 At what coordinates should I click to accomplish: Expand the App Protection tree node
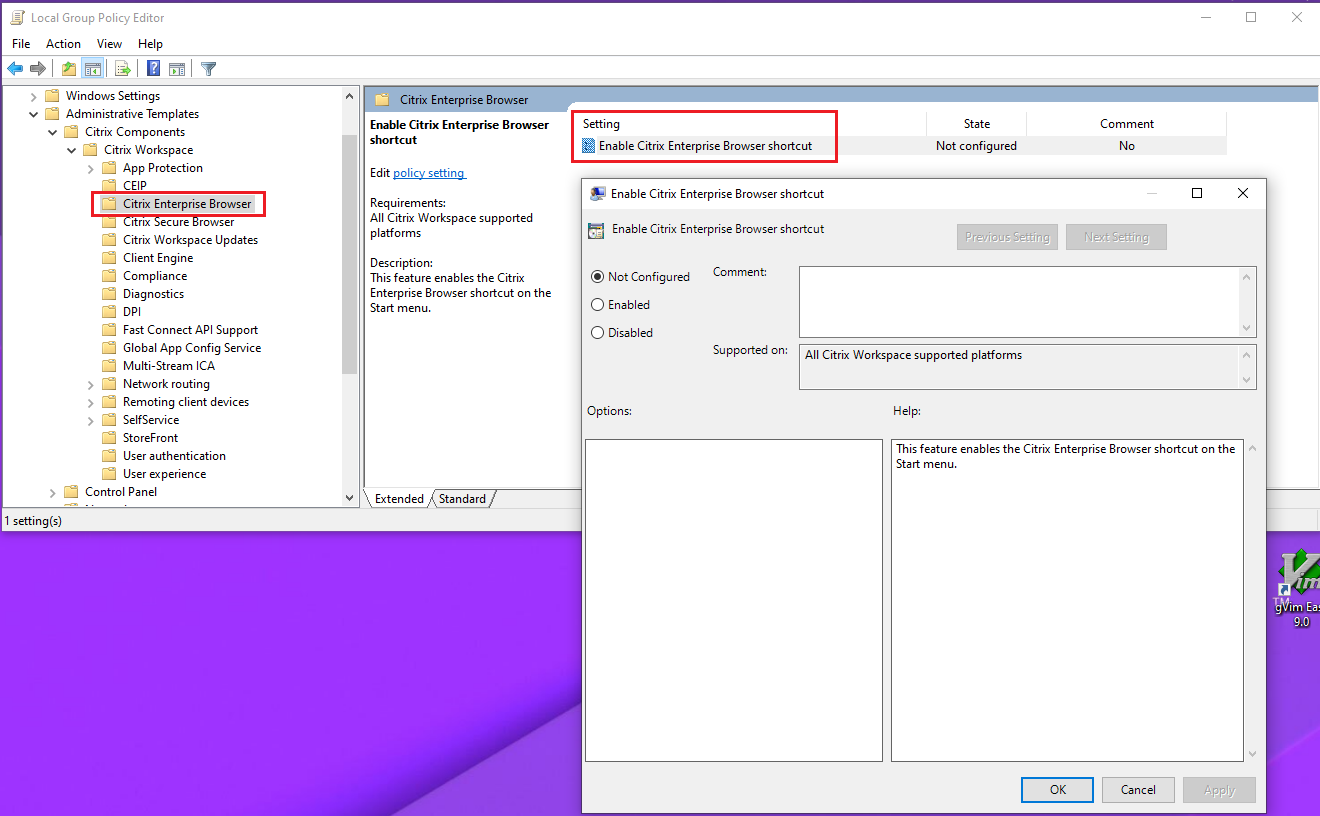tap(89, 167)
